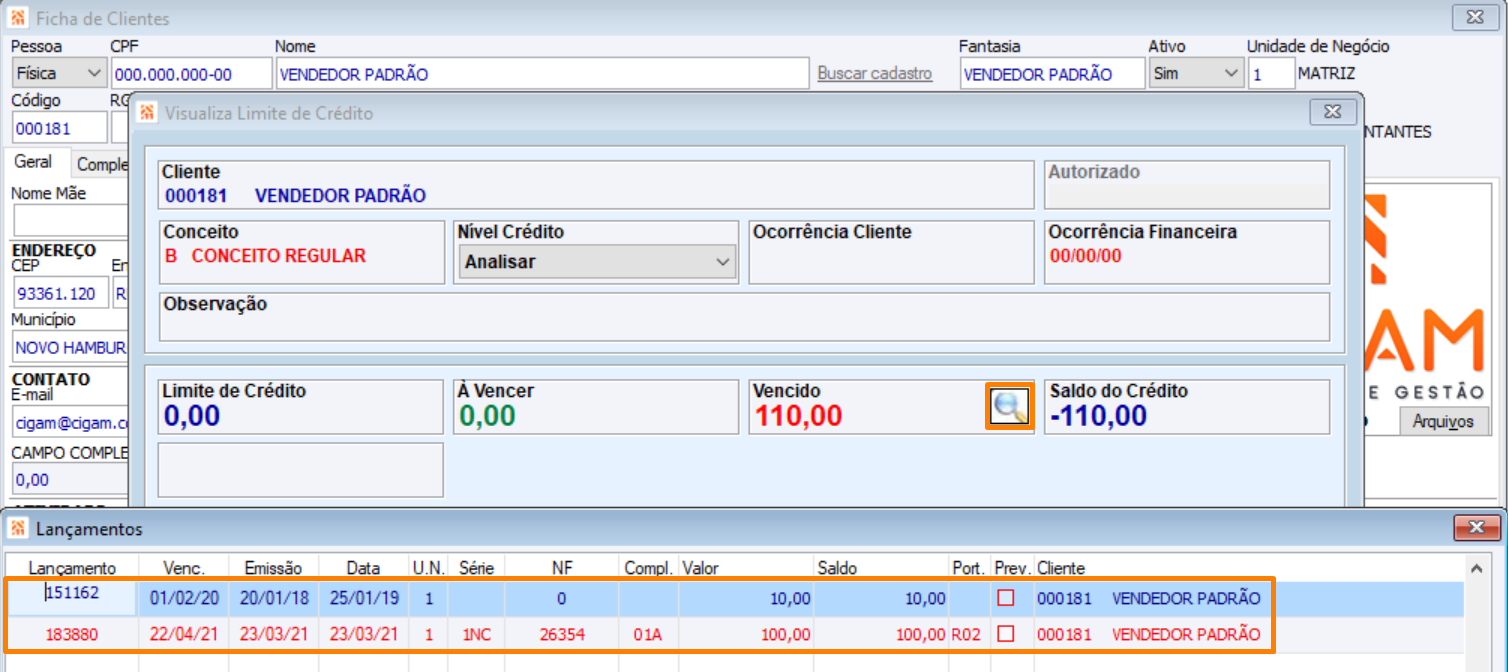Sort by the Série column header
The width and height of the screenshot is (1508, 672).
477,568
